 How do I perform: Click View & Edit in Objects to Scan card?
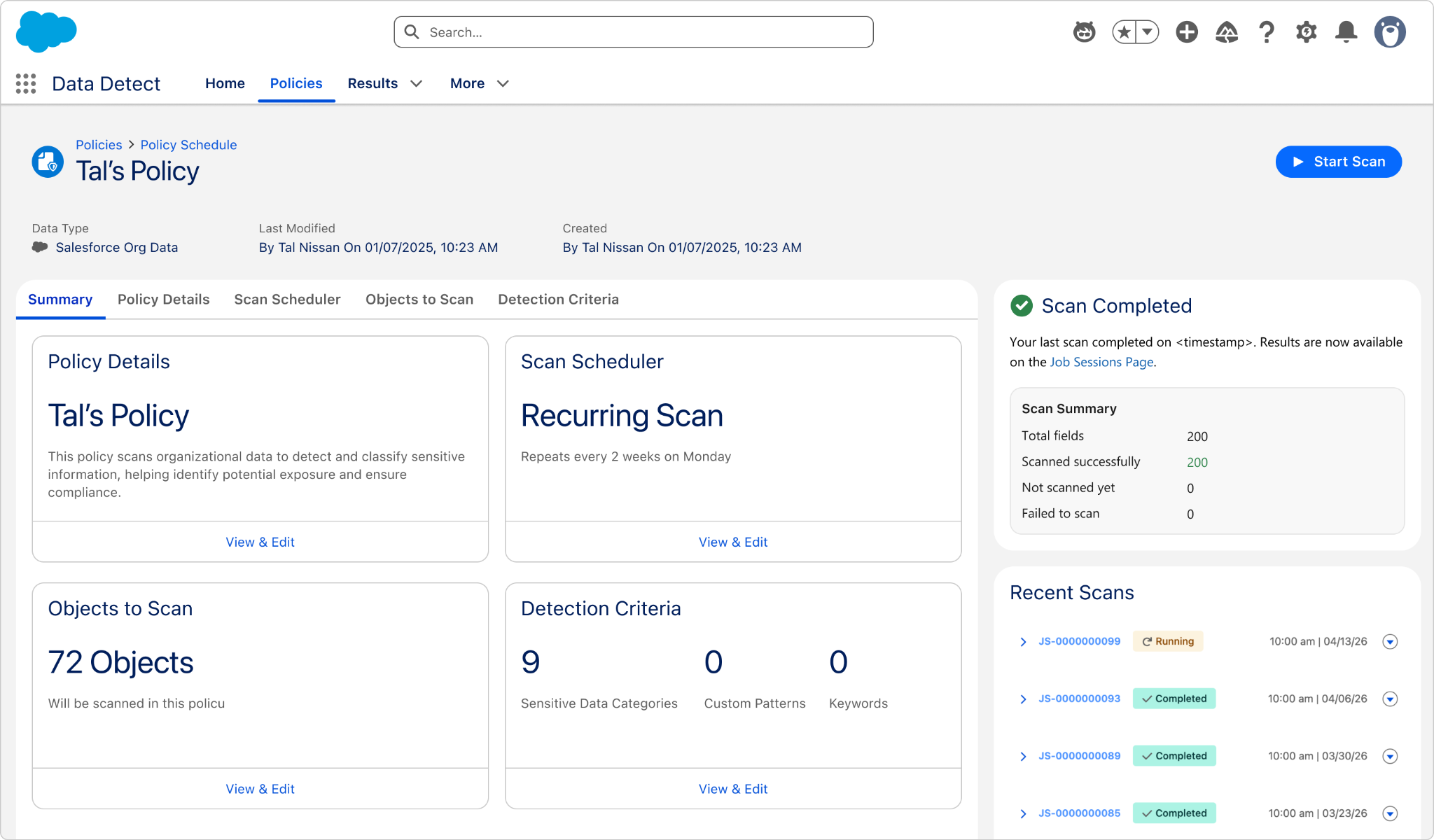tap(260, 789)
